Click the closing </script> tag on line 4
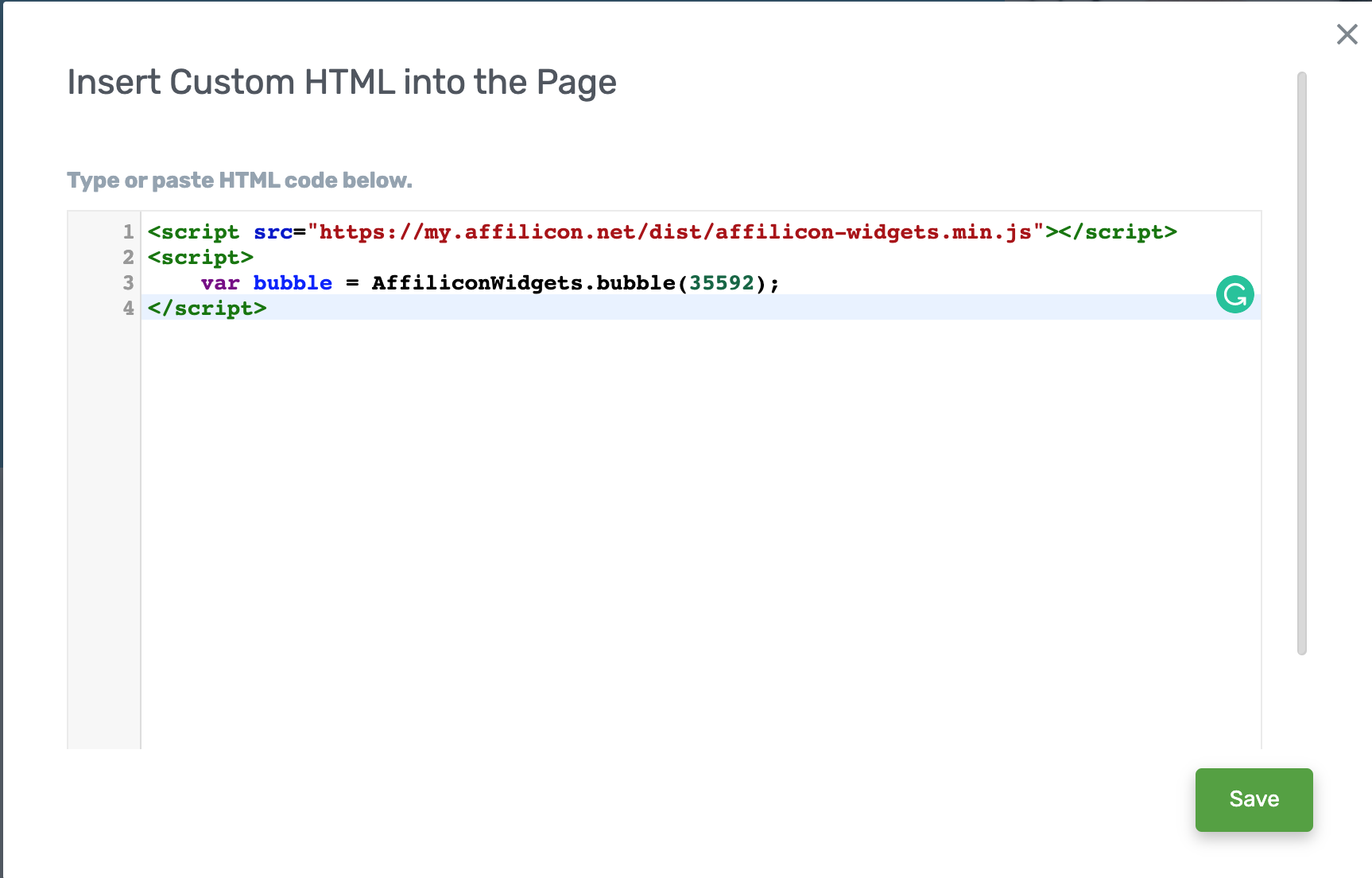Image resolution: width=1372 pixels, height=878 pixels. (207, 308)
